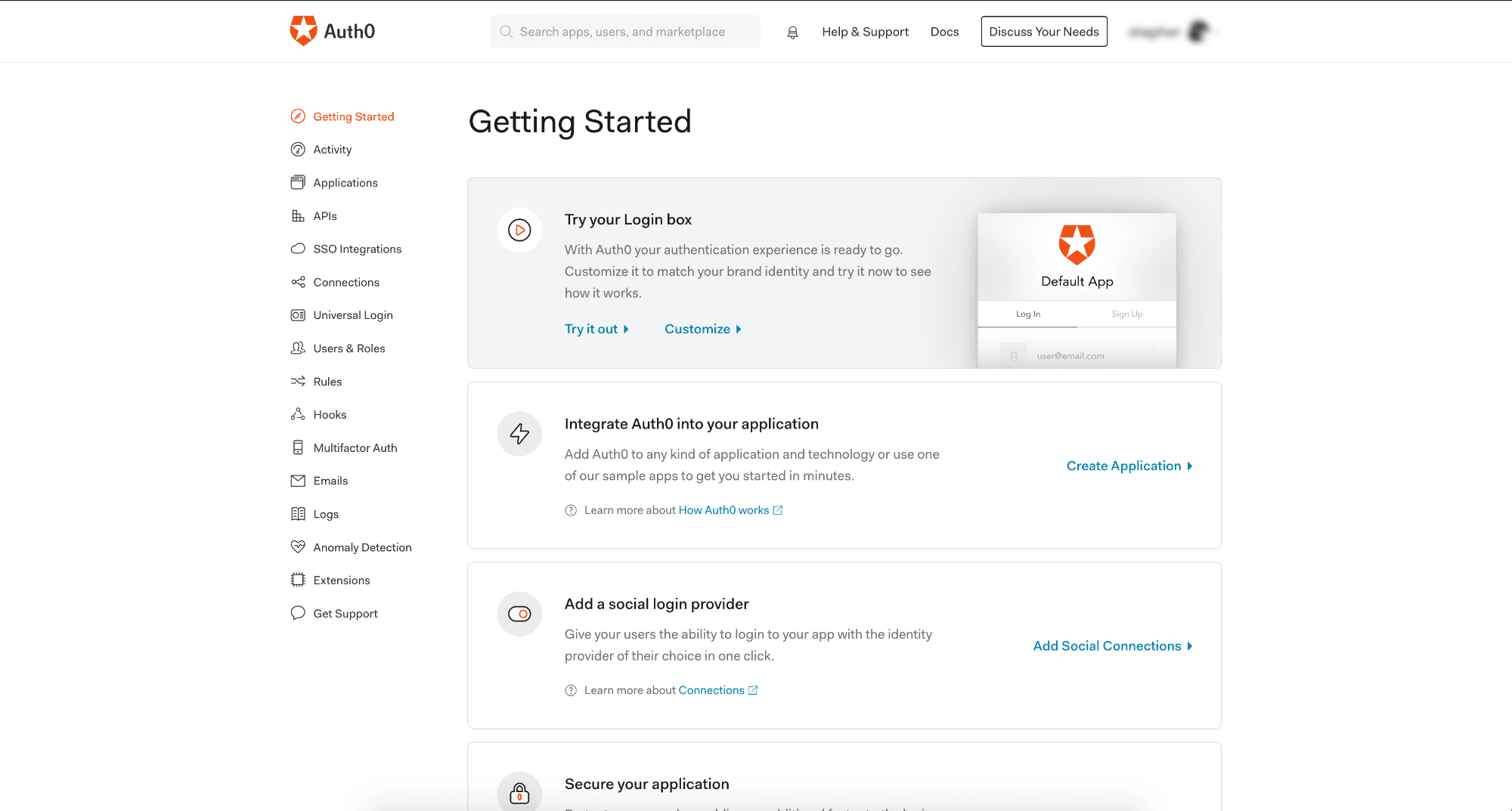Open the user profile avatar menu
Screen dimensions: 1512x811
(x=1198, y=32)
